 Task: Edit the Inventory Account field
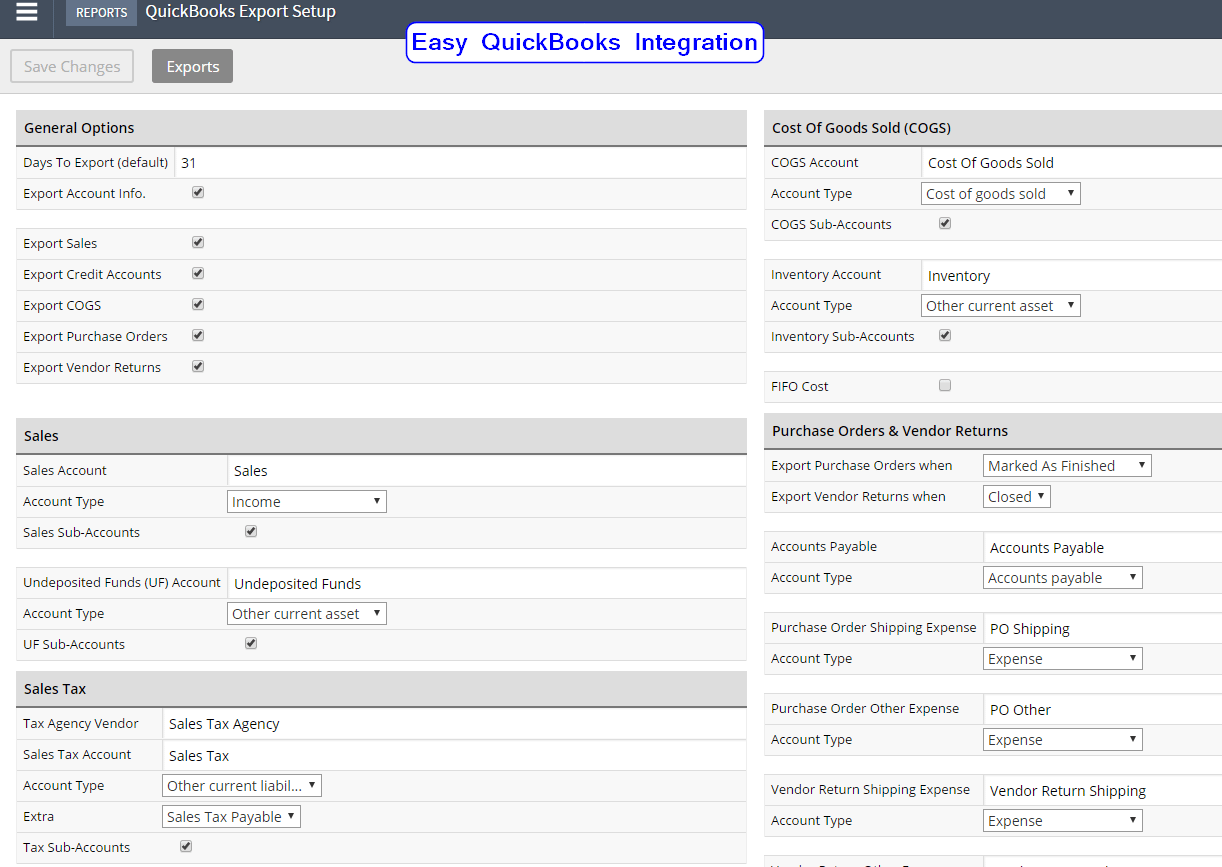(x=1072, y=275)
